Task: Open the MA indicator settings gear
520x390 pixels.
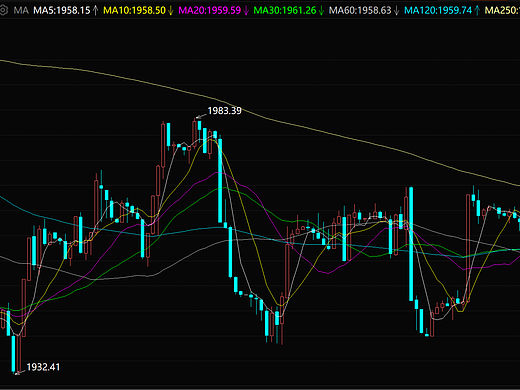Action: click(3, 10)
